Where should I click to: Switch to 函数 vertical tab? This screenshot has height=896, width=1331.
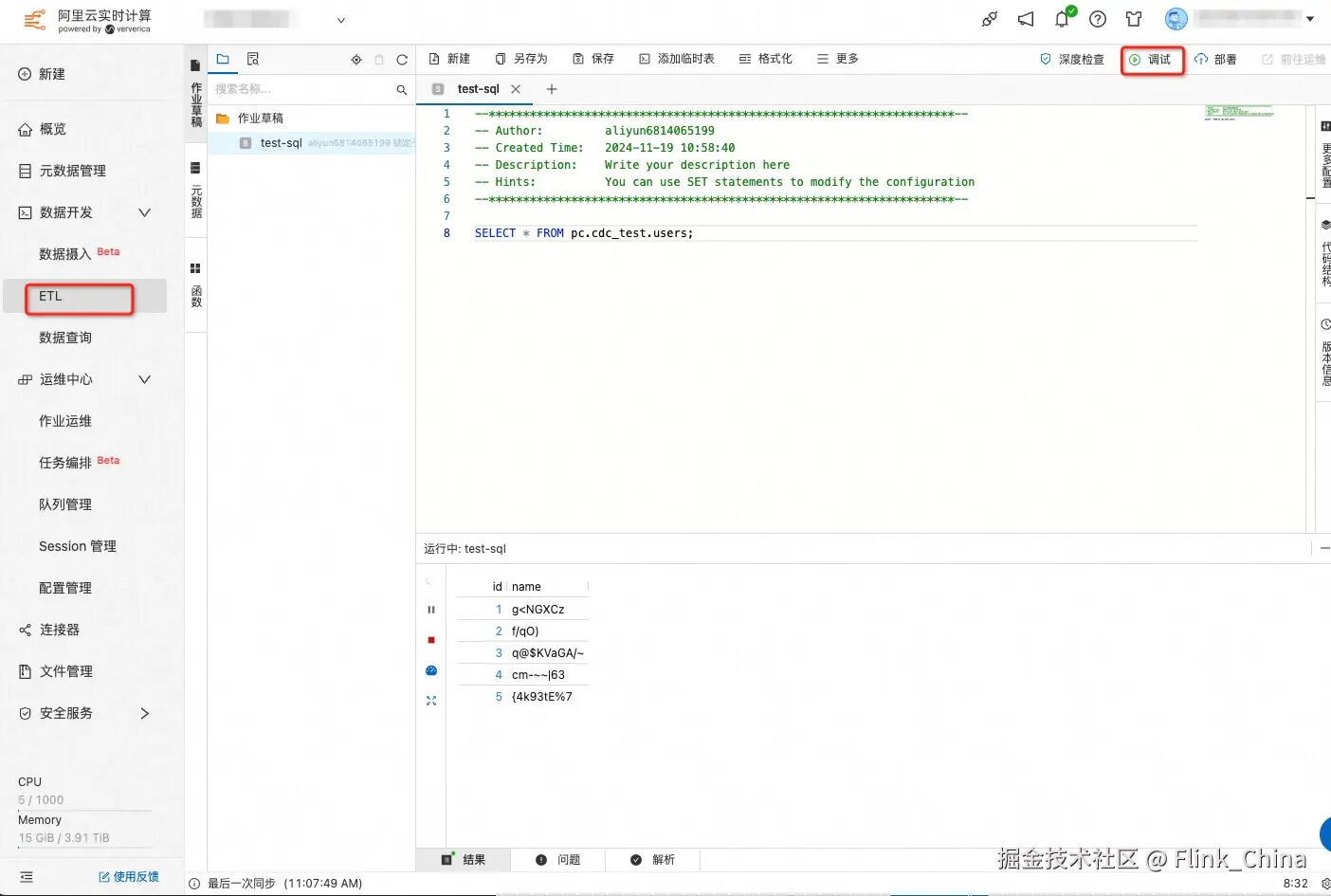195,286
